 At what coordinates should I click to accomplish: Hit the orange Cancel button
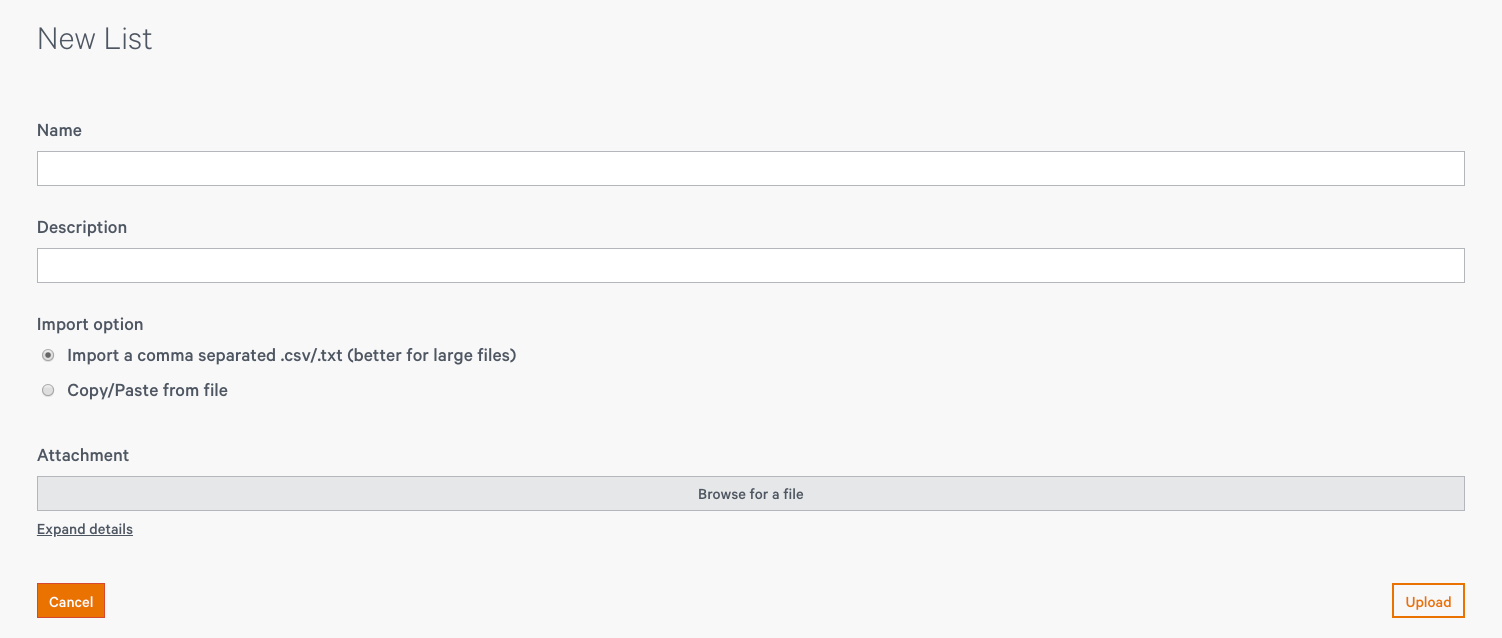click(71, 601)
